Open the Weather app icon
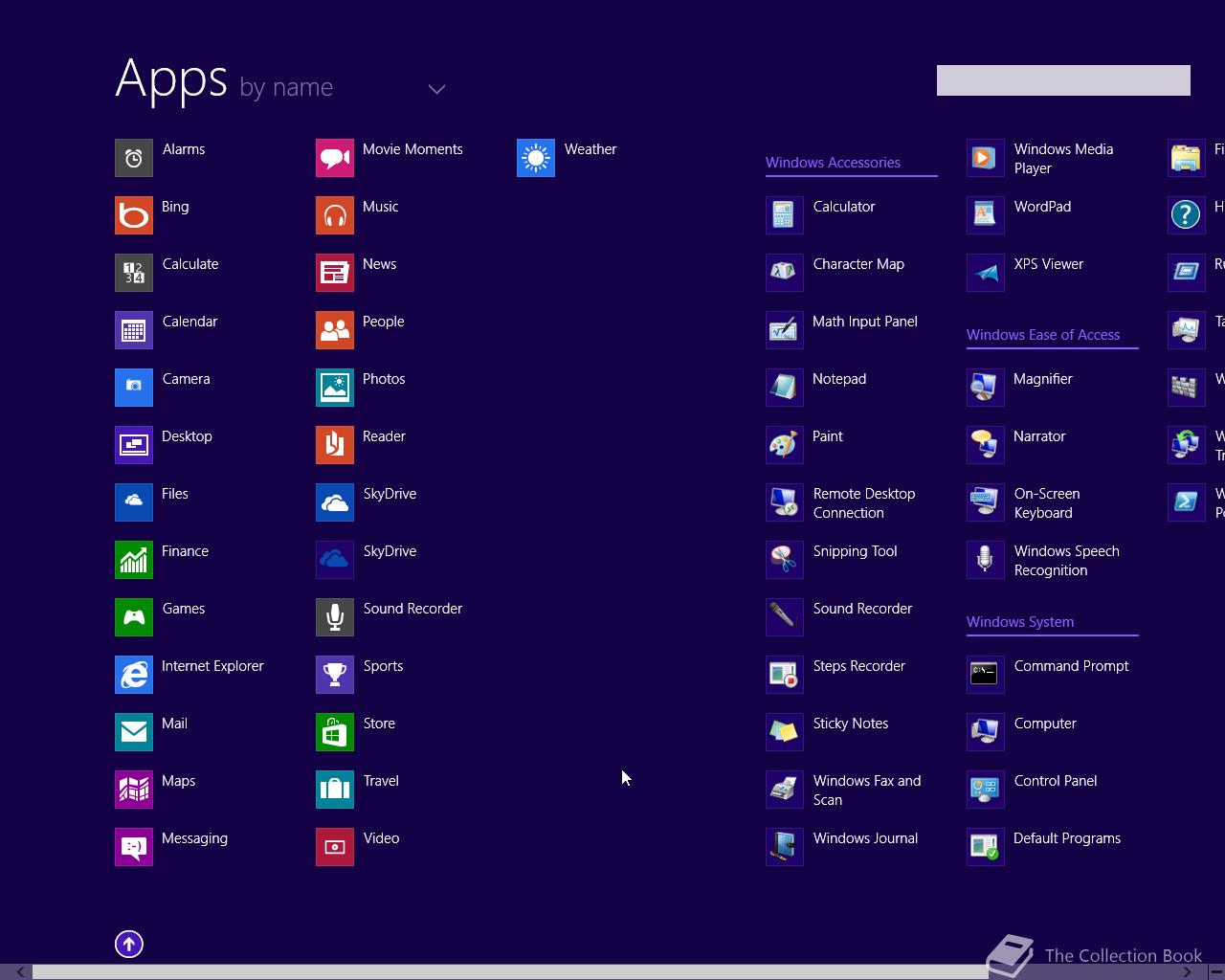1225x980 pixels. [x=536, y=158]
